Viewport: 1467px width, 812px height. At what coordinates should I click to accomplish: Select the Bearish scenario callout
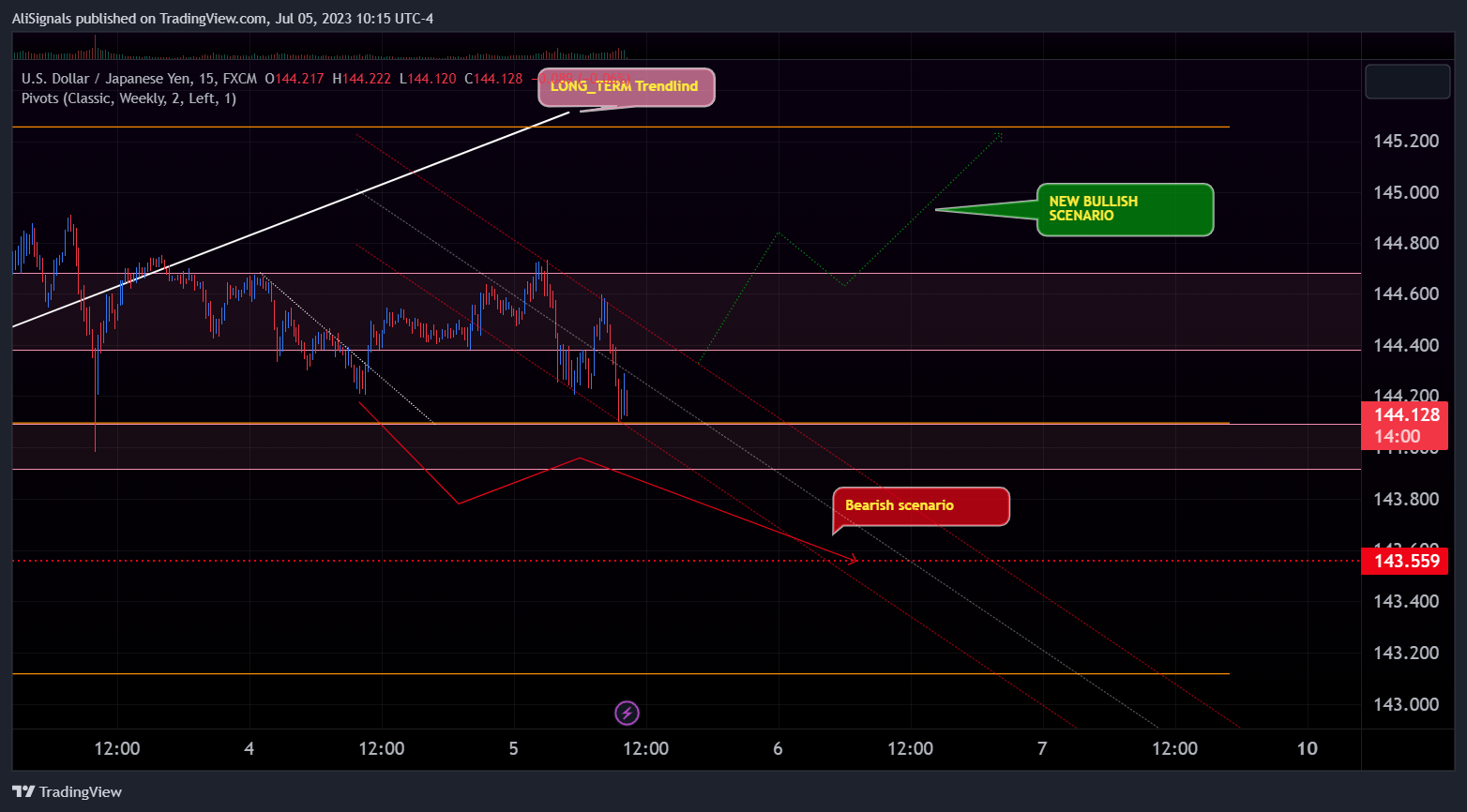(x=921, y=506)
